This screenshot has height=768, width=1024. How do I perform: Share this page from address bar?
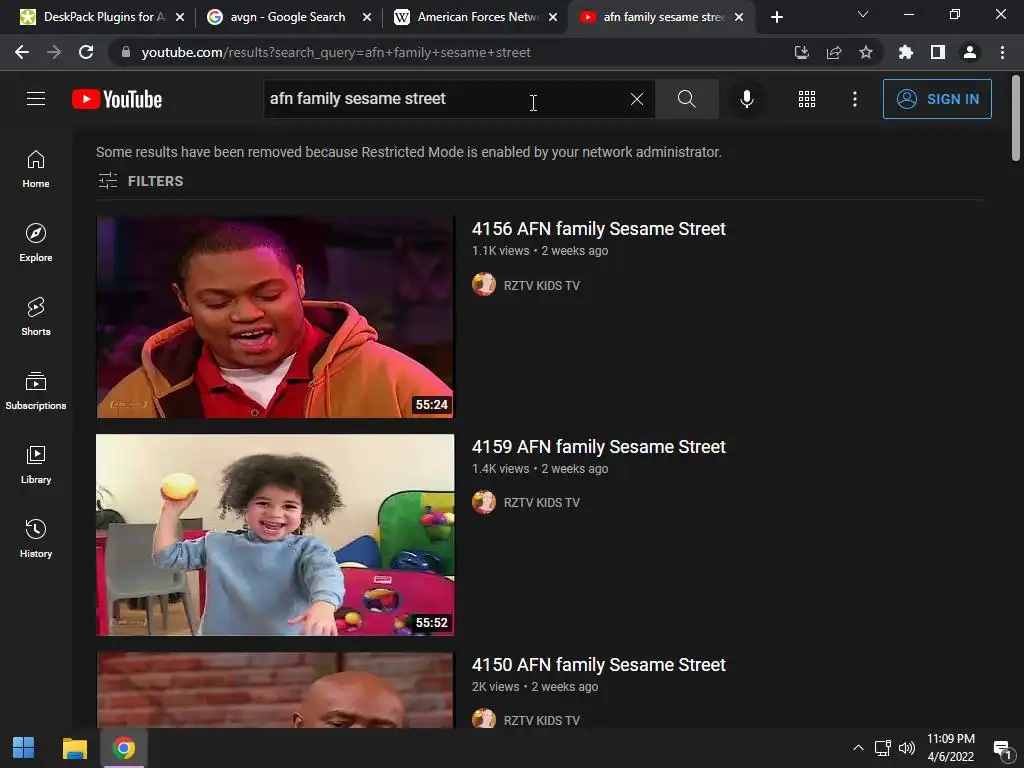[x=833, y=52]
